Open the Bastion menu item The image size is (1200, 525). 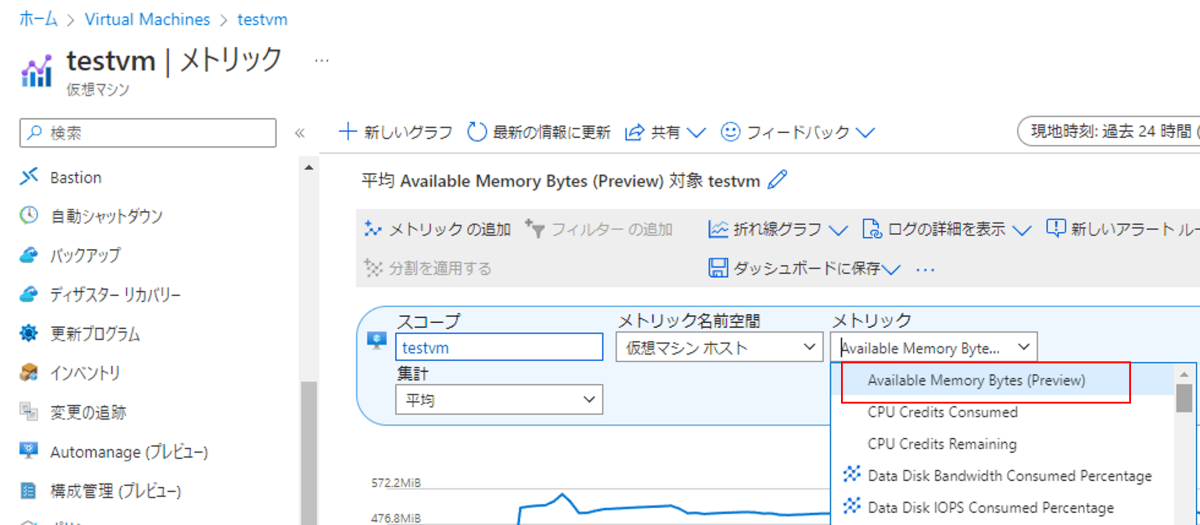pyautogui.click(x=76, y=177)
